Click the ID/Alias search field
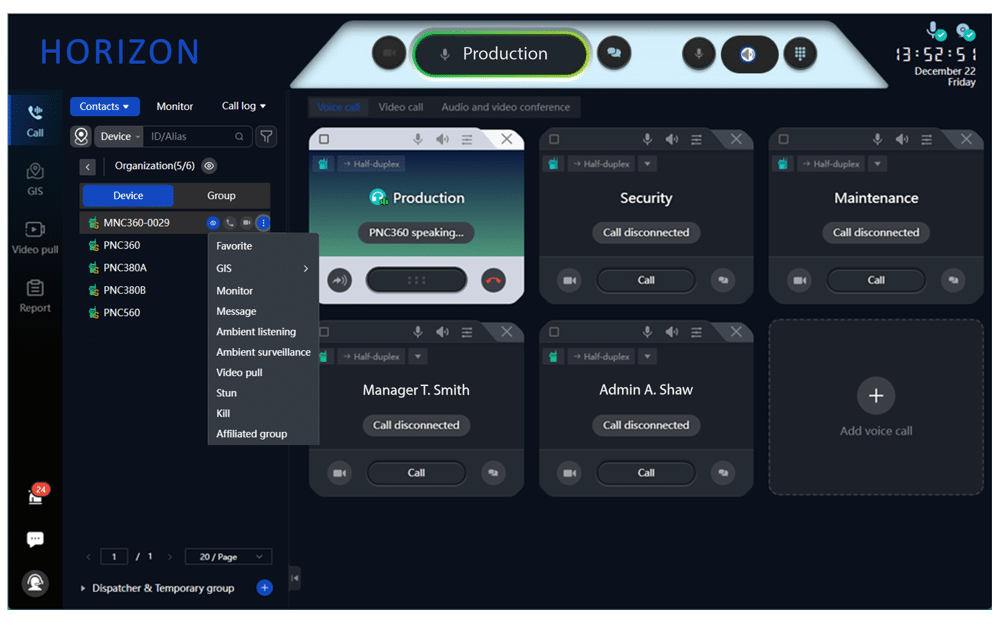 [x=189, y=136]
